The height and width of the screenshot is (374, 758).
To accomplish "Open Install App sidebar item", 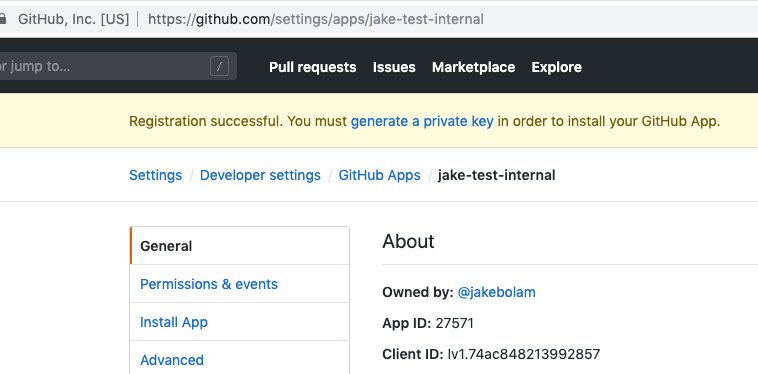I will pyautogui.click(x=240, y=322).
